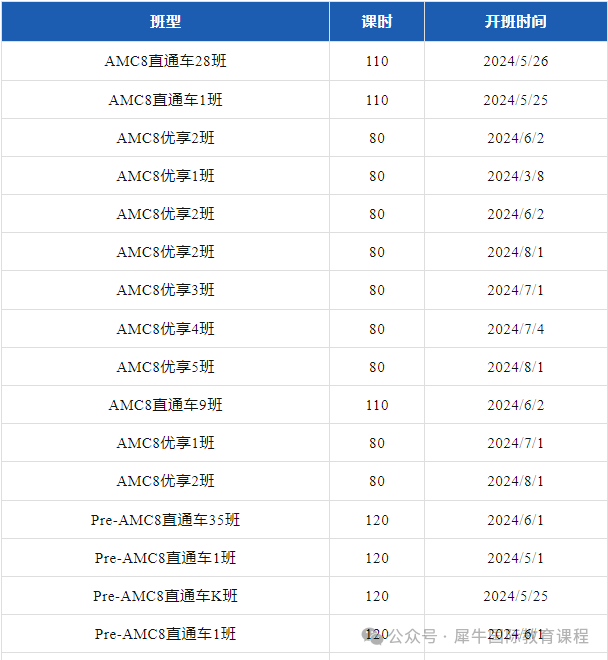The width and height of the screenshot is (608, 660).
Task: Click the start date 2024/7/4
Action: coord(516,329)
